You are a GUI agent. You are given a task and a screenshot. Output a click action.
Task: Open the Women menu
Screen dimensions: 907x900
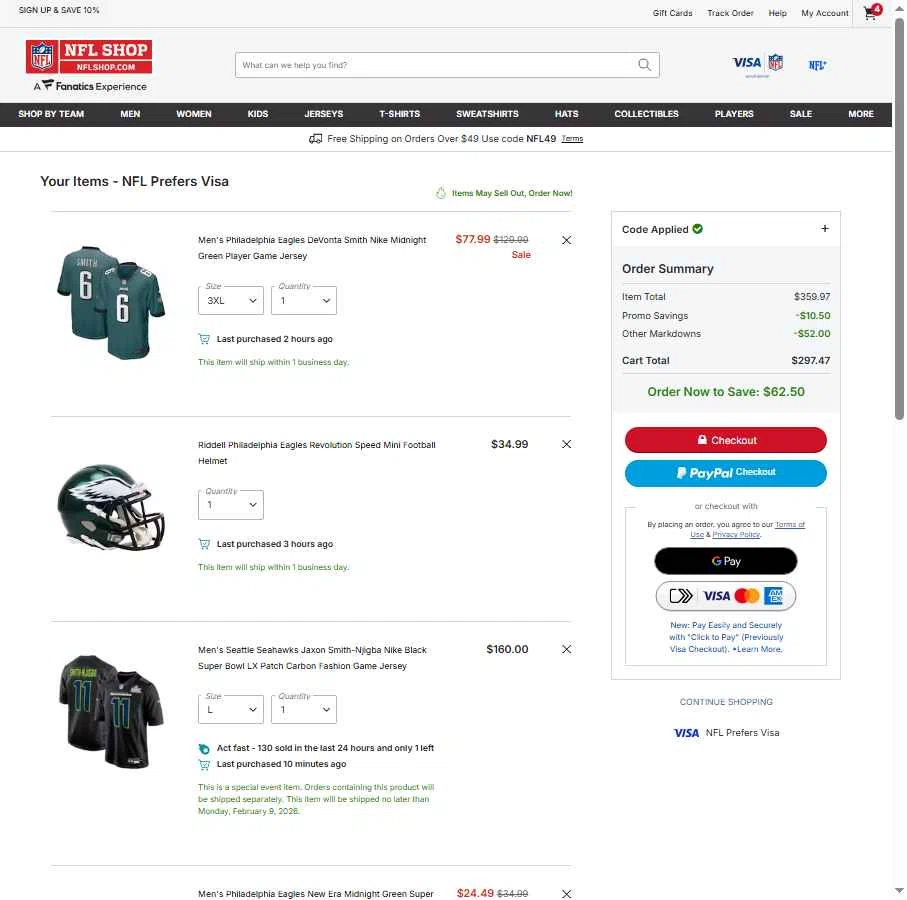194,114
